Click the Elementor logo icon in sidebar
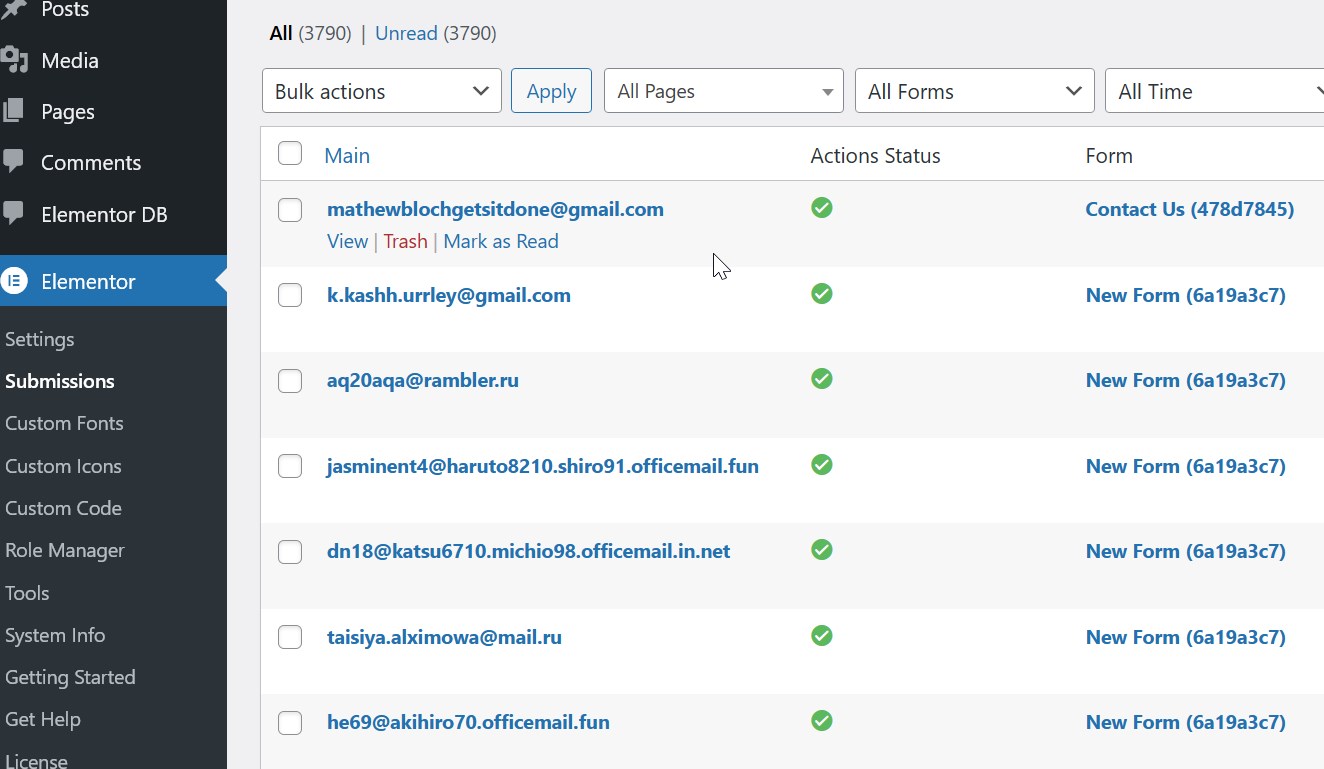Screen dimensions: 1324x769 14,281
